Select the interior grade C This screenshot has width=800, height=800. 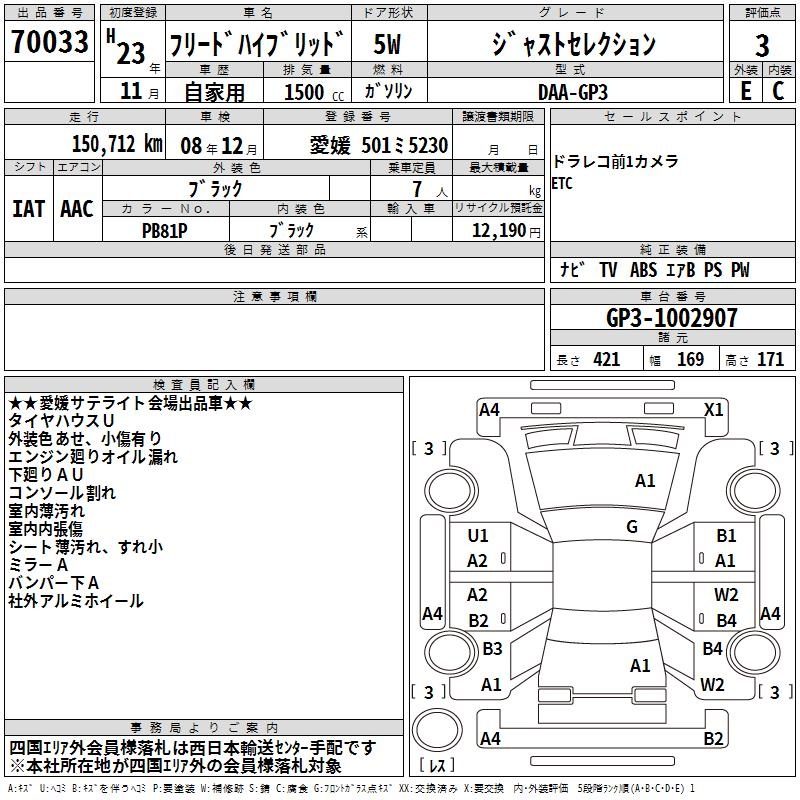pyautogui.click(x=778, y=89)
